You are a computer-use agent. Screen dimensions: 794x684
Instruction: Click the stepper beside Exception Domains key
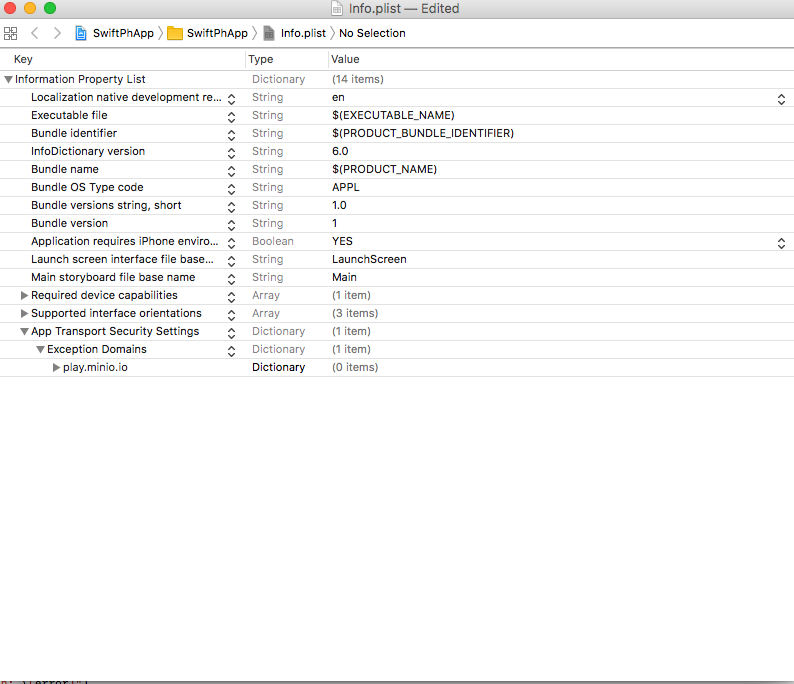point(231,350)
